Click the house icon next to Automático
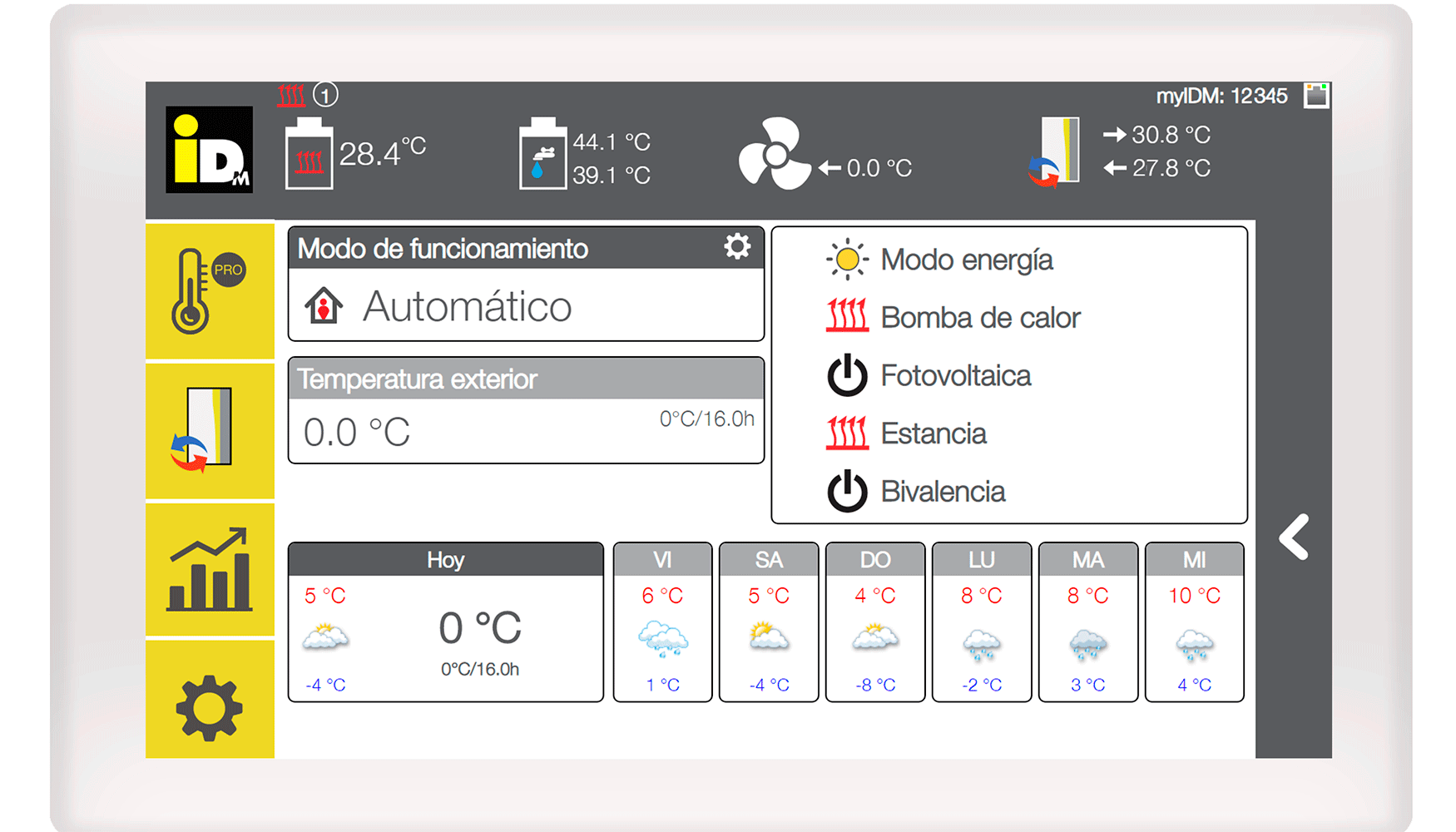Screen dimensions: 1456x832 [x=324, y=305]
